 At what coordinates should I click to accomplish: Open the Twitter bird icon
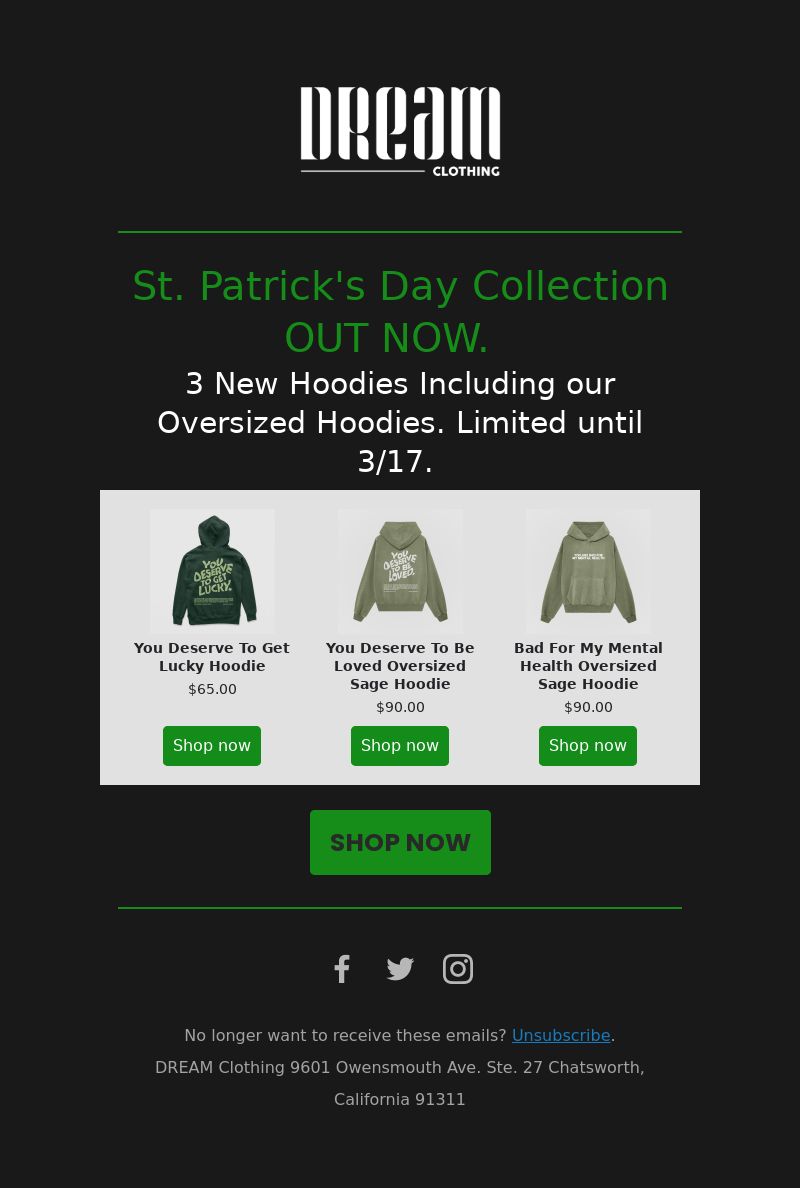coord(400,969)
